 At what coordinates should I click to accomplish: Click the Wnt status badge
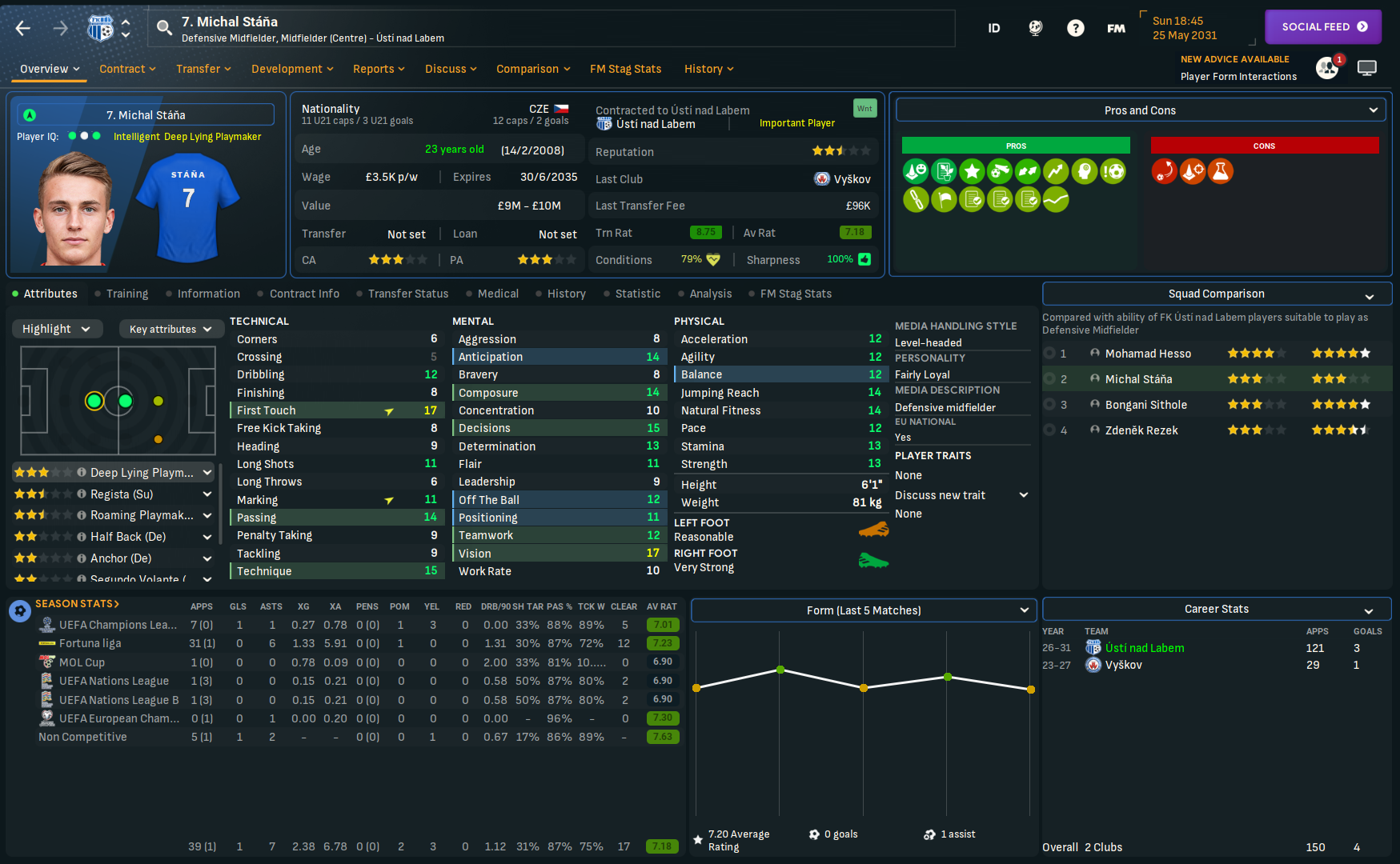click(865, 109)
